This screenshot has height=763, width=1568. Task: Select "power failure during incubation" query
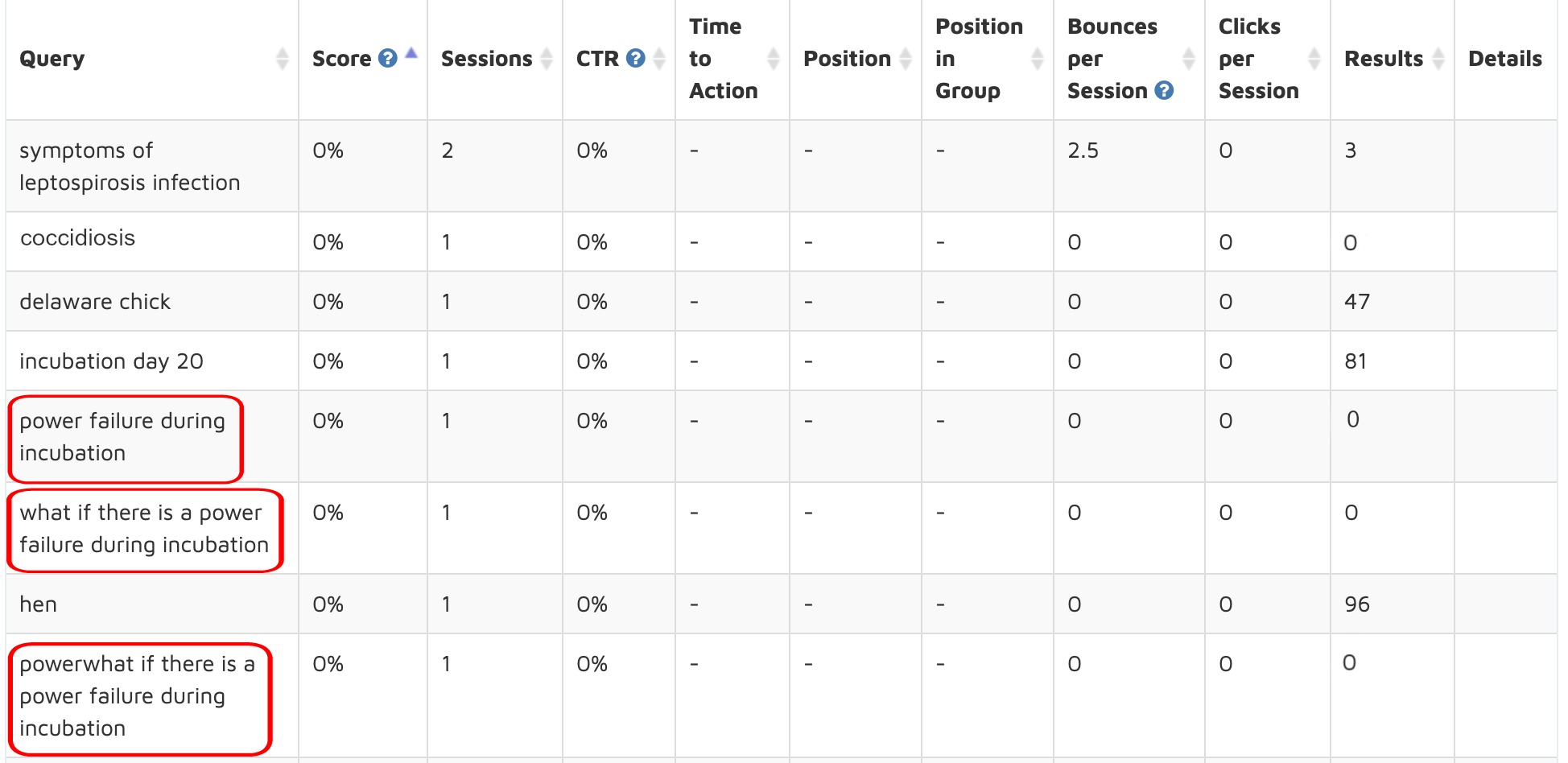pyautogui.click(x=122, y=437)
